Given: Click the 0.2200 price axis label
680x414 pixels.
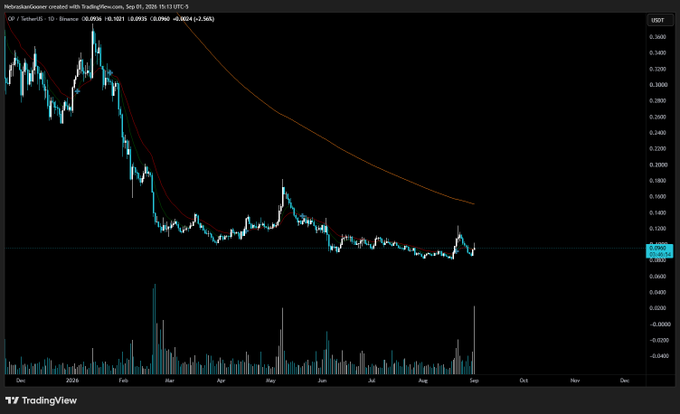Looking at the screenshot, I should click(x=657, y=149).
